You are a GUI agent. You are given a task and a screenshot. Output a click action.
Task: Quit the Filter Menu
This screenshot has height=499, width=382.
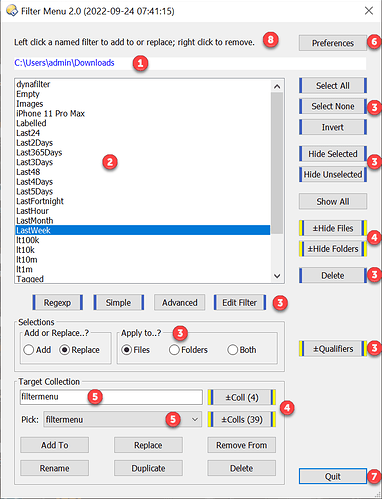pos(333,476)
